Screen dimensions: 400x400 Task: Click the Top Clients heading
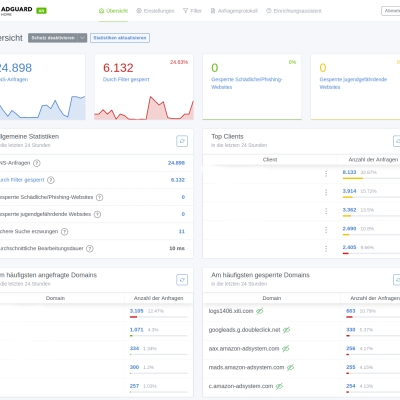(227, 137)
